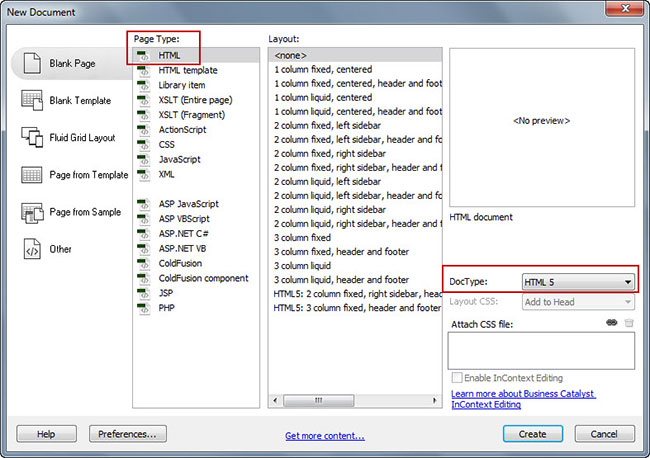The height and width of the screenshot is (458, 650).
Task: Click the JSP file icon
Action: pyautogui.click(x=143, y=293)
